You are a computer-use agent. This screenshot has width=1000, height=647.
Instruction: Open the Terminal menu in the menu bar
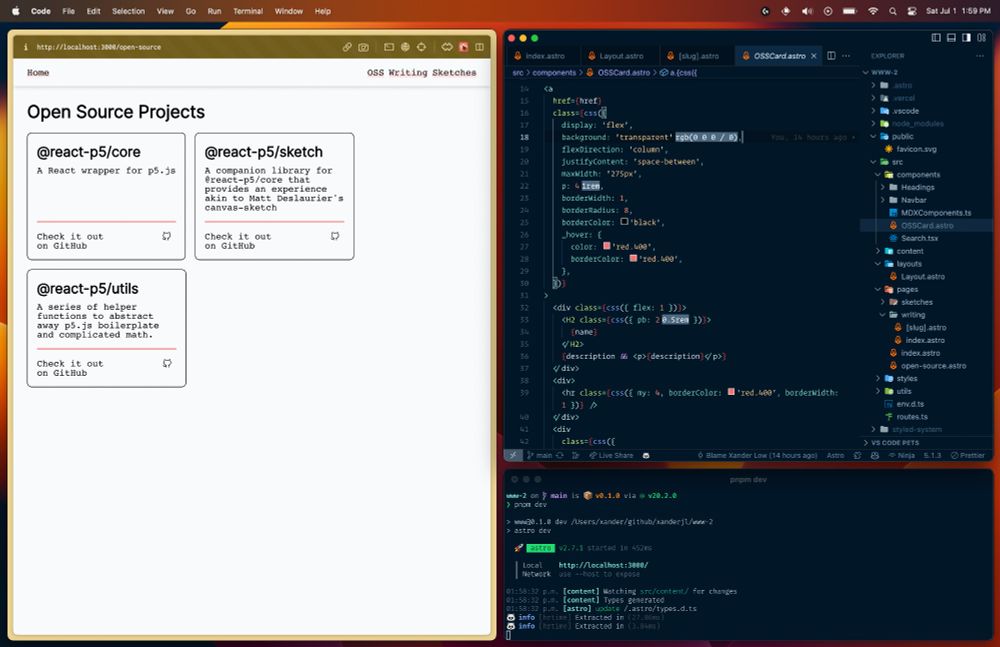(248, 11)
